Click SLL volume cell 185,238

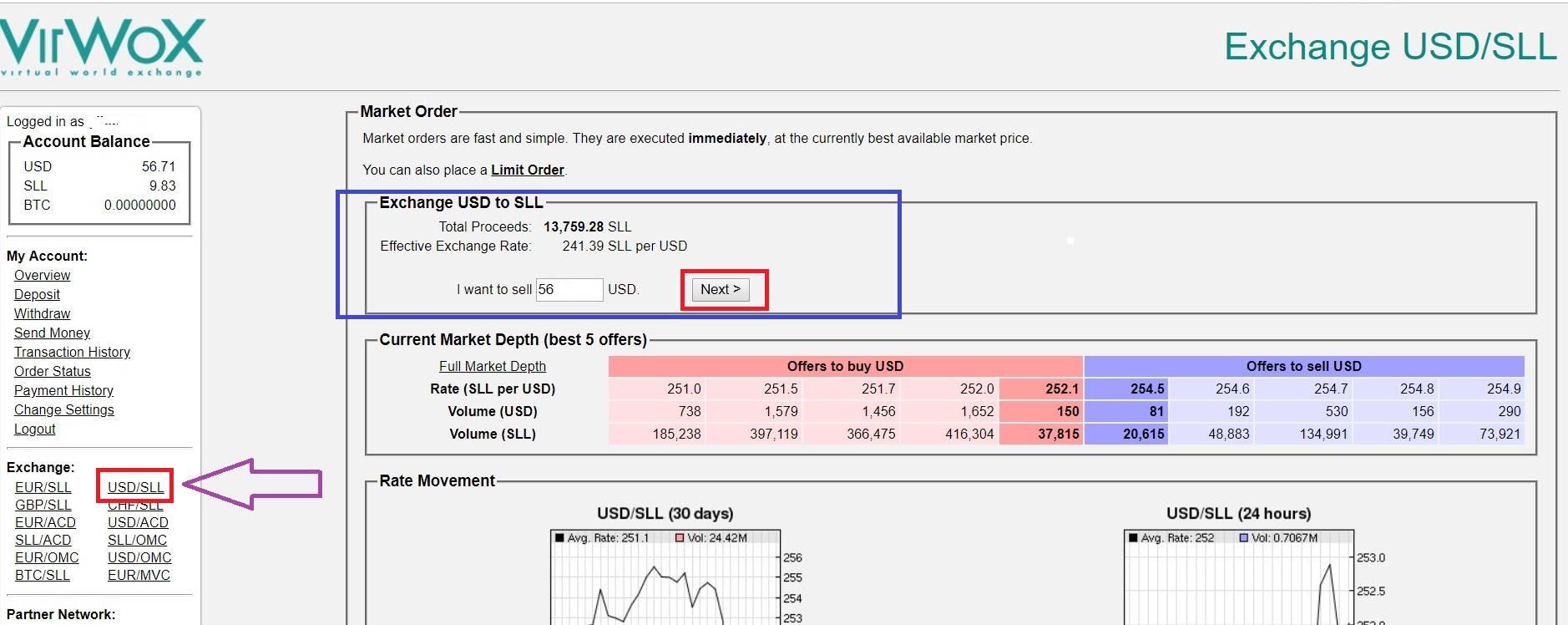pyautogui.click(x=656, y=434)
